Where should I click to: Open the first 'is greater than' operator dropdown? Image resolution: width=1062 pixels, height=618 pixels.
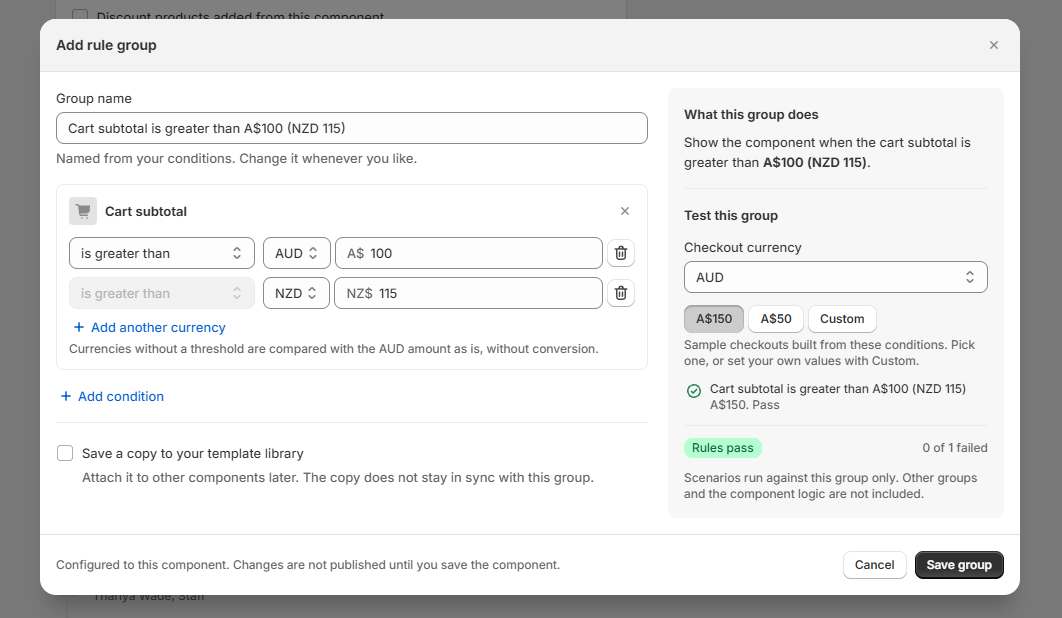(x=162, y=253)
